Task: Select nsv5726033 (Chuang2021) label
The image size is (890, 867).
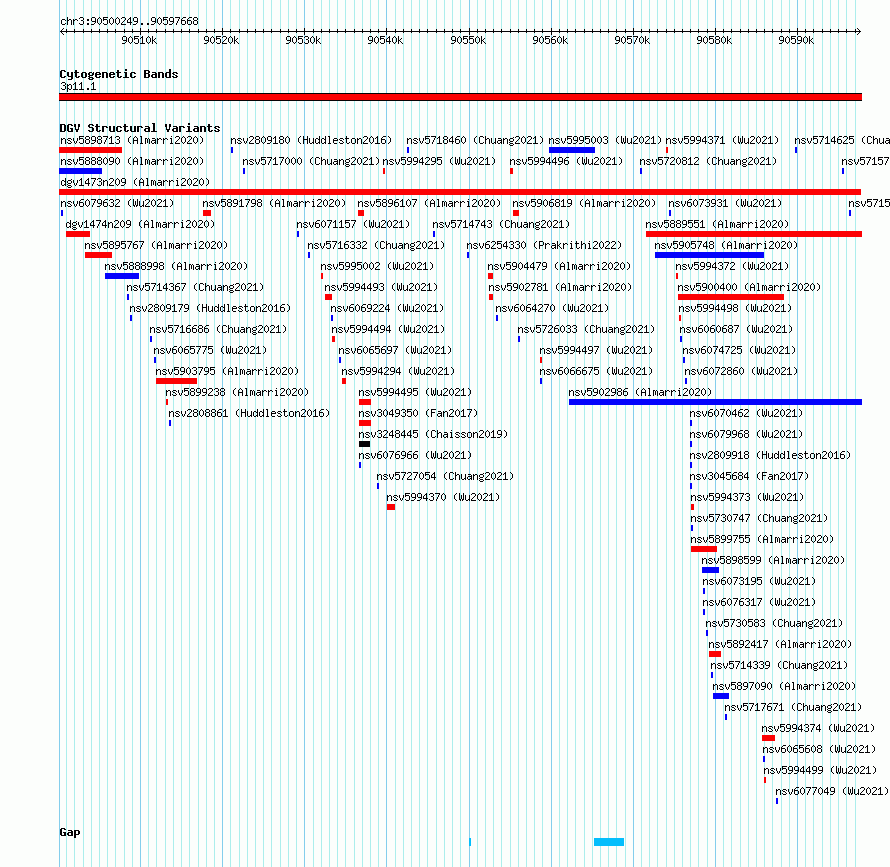Action: point(586,329)
